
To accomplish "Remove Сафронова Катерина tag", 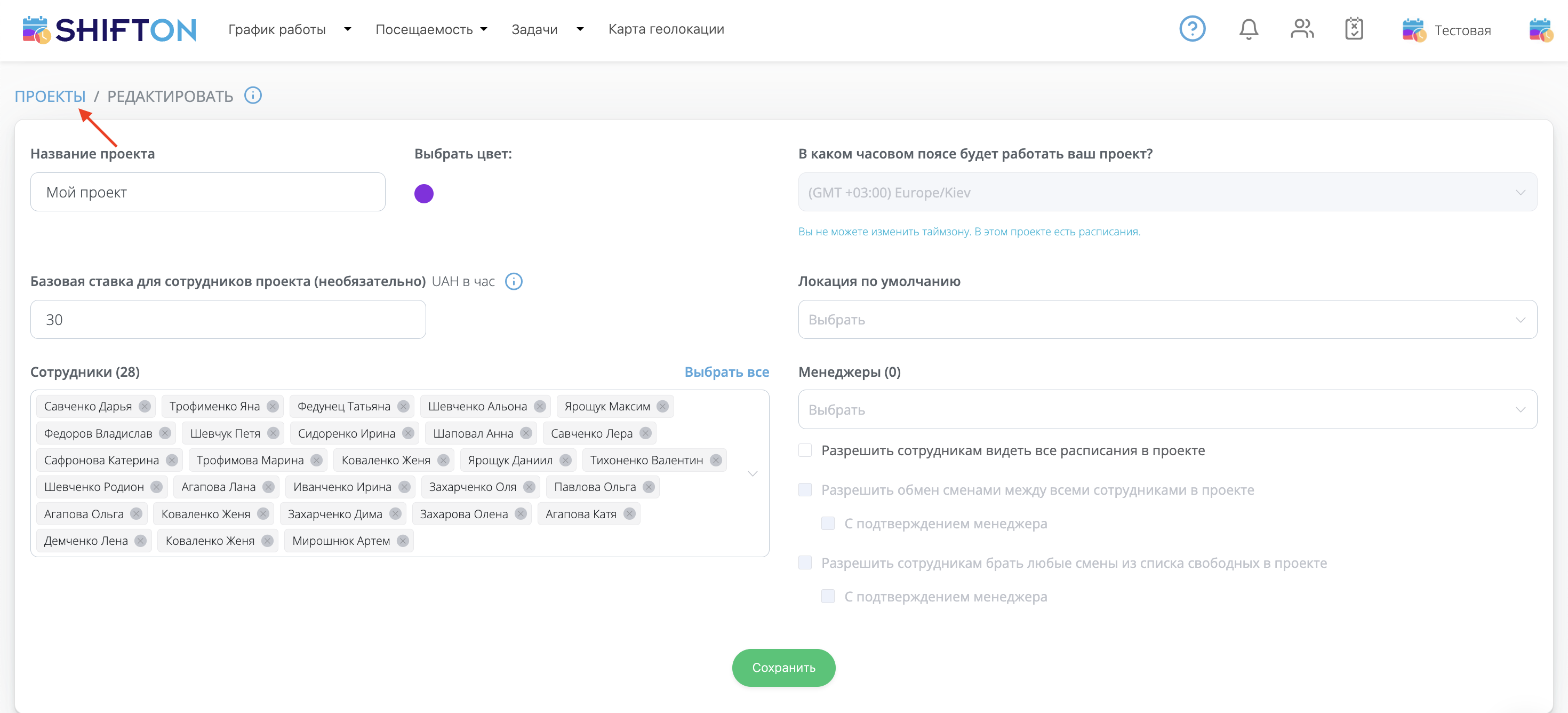I will [x=172, y=460].
